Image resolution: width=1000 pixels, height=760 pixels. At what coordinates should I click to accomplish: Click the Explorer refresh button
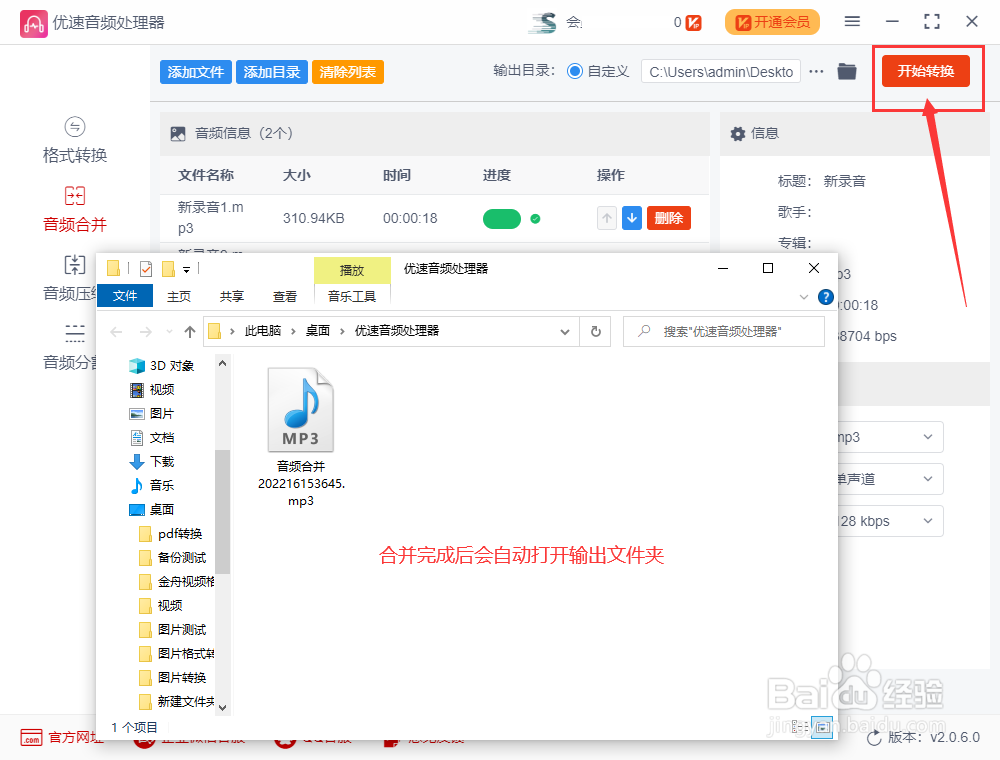tap(596, 332)
